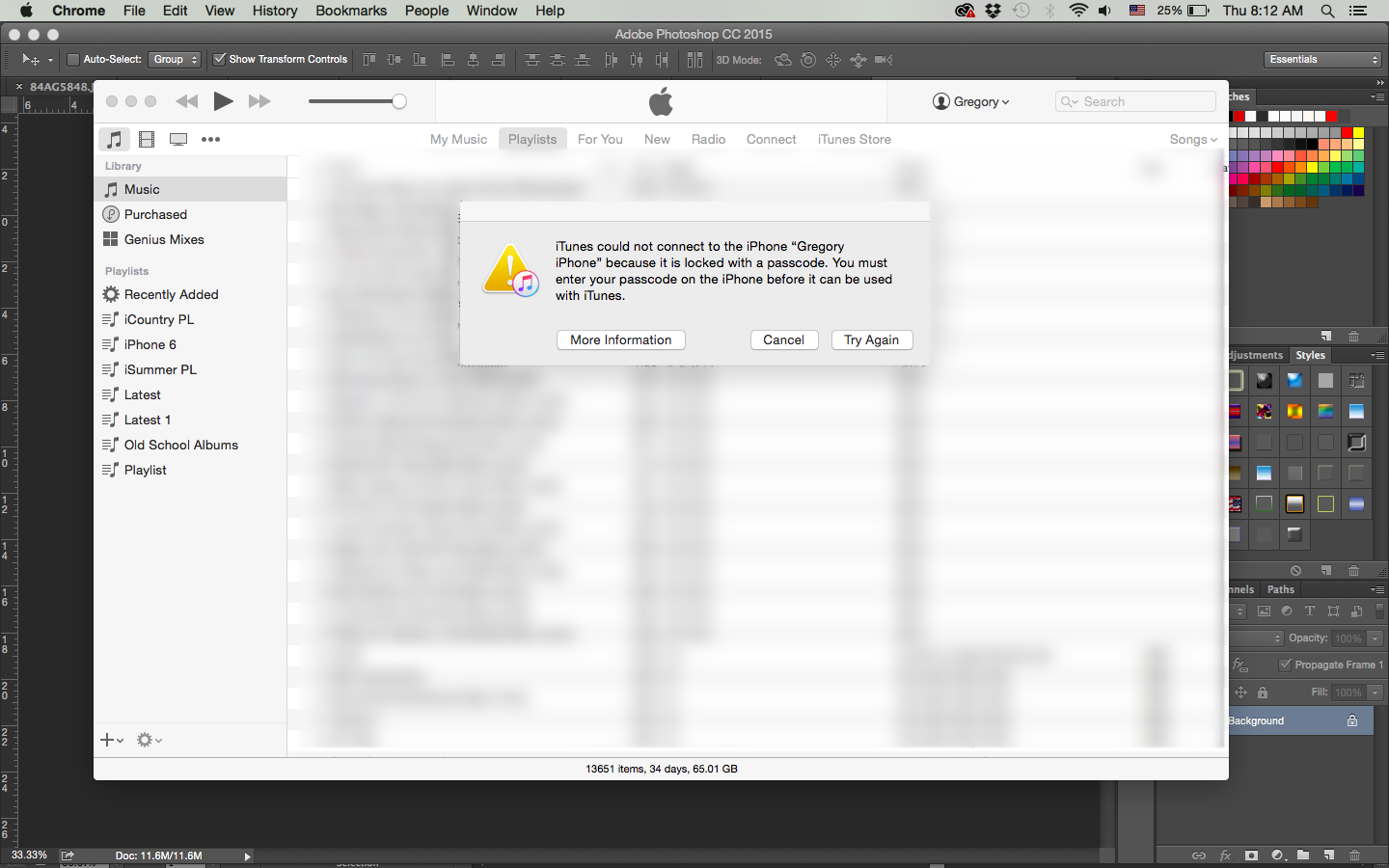Open the iSummer PL playlist
The image size is (1389, 868).
(190, 369)
